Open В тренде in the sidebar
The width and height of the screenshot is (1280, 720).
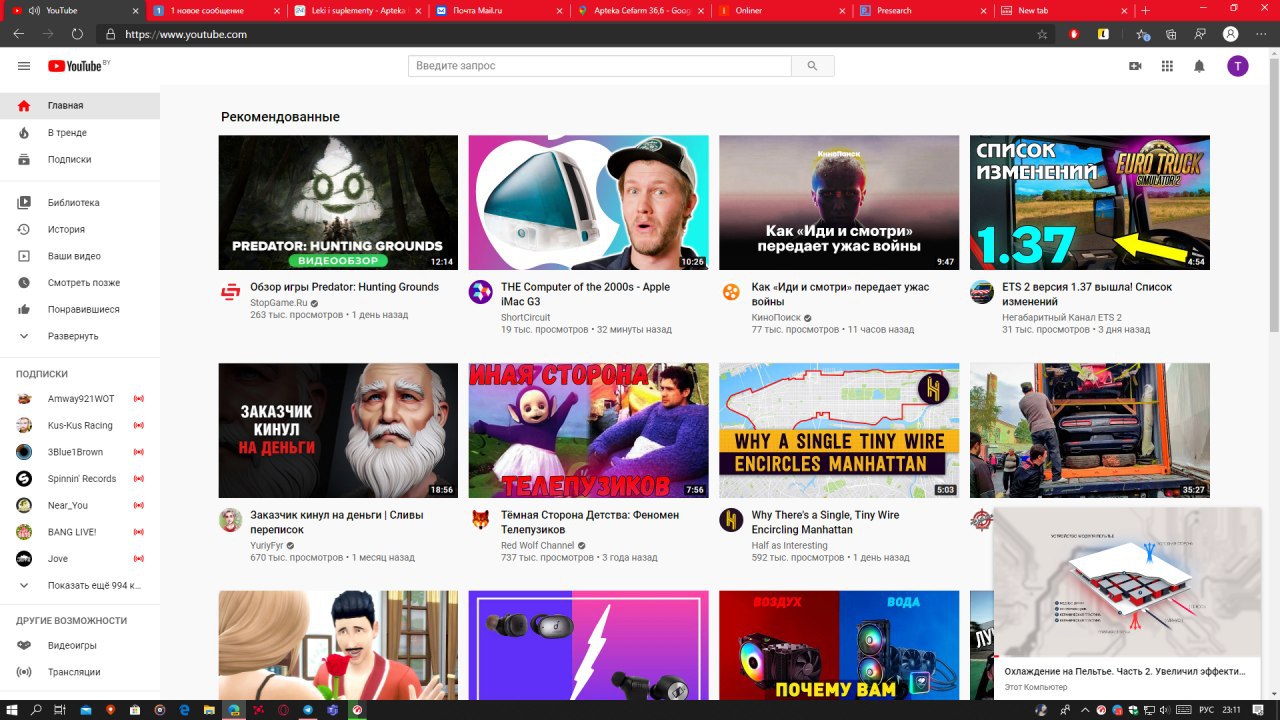[80, 133]
